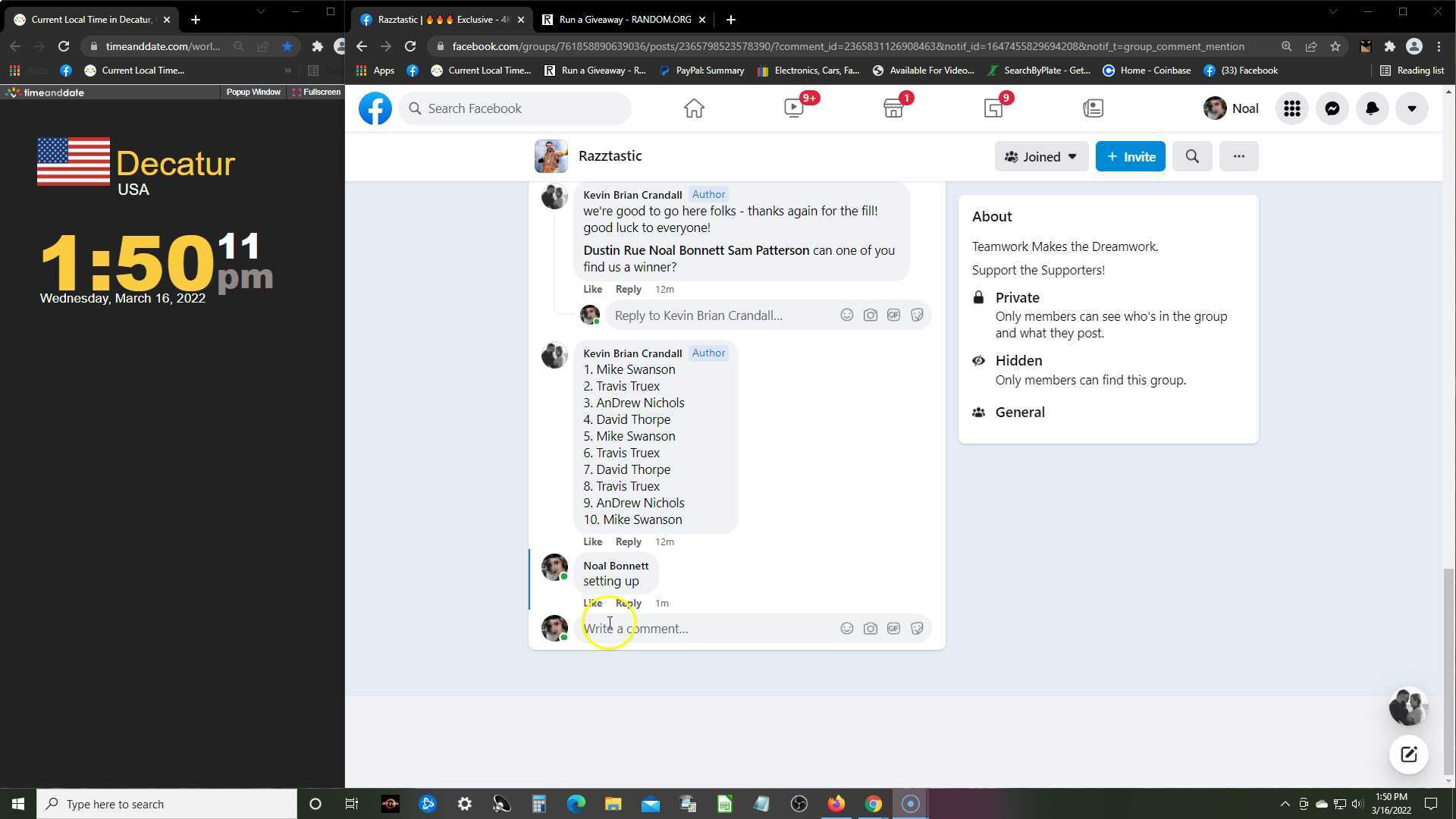Click Reply under Noal Bonnett's comment
Screen dimensions: 1456x819
click(628, 603)
